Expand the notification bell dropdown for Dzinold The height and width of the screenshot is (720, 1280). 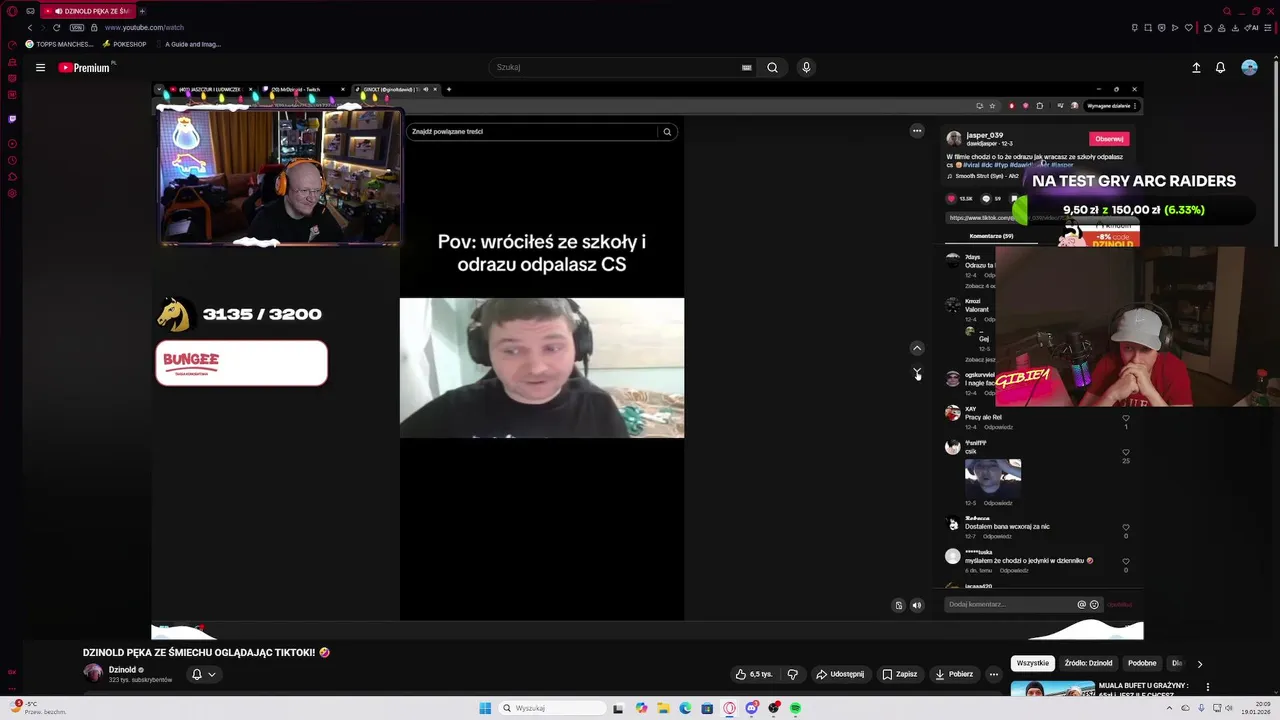click(x=211, y=674)
